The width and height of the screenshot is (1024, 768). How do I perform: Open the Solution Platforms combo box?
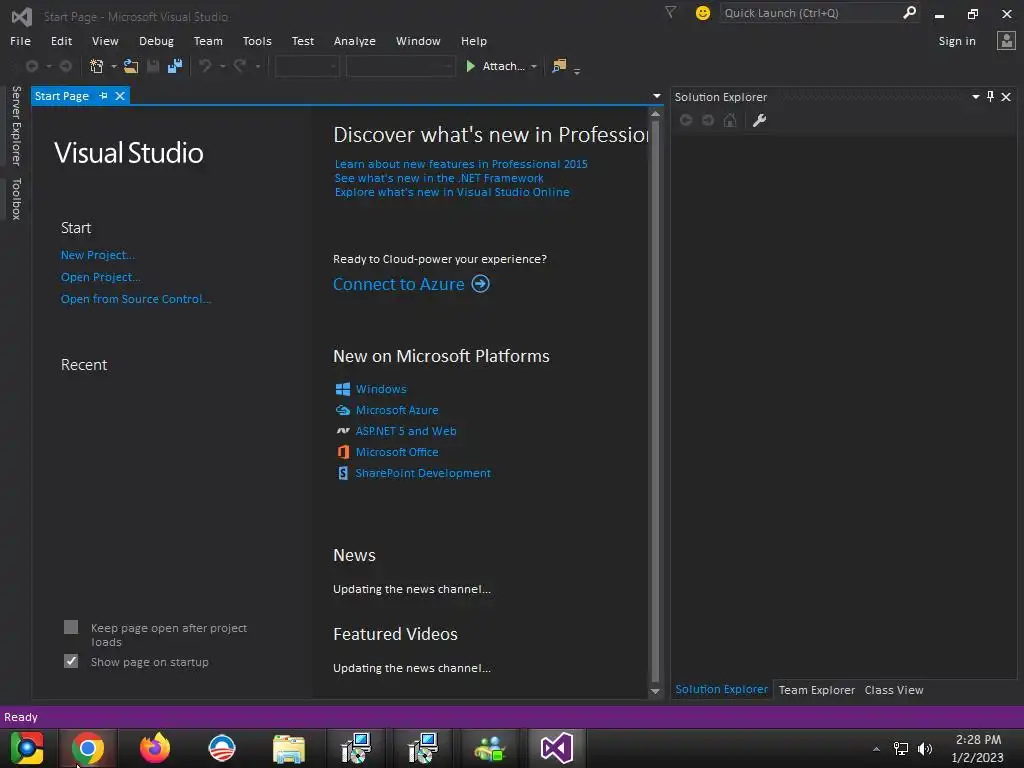pos(400,66)
